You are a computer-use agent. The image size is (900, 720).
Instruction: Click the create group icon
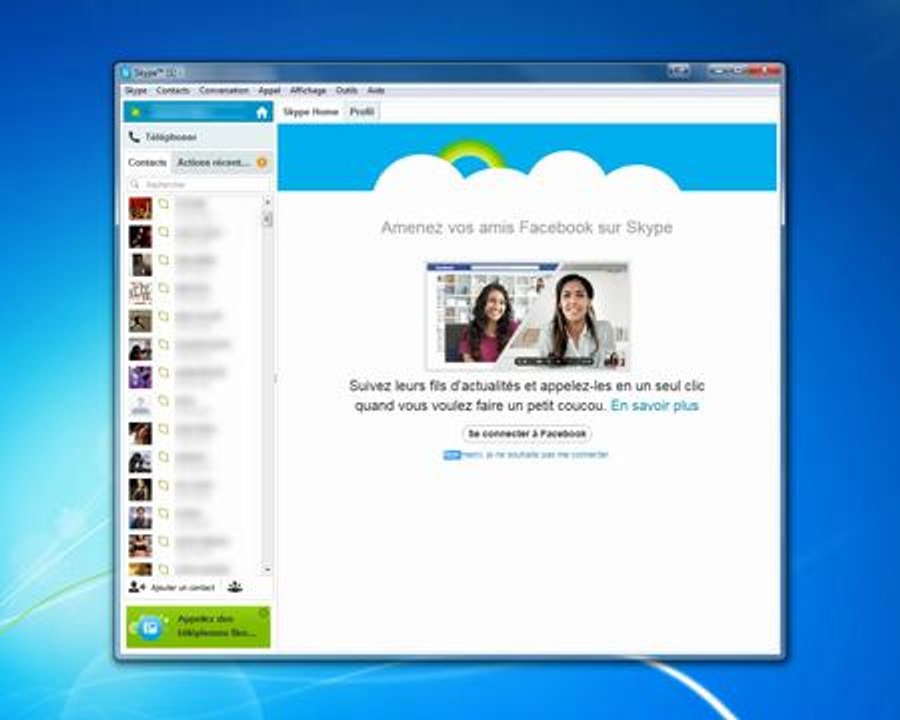[235, 587]
